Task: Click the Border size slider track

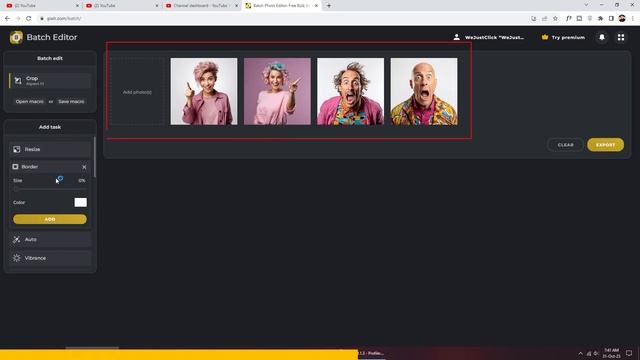Action: coord(50,189)
